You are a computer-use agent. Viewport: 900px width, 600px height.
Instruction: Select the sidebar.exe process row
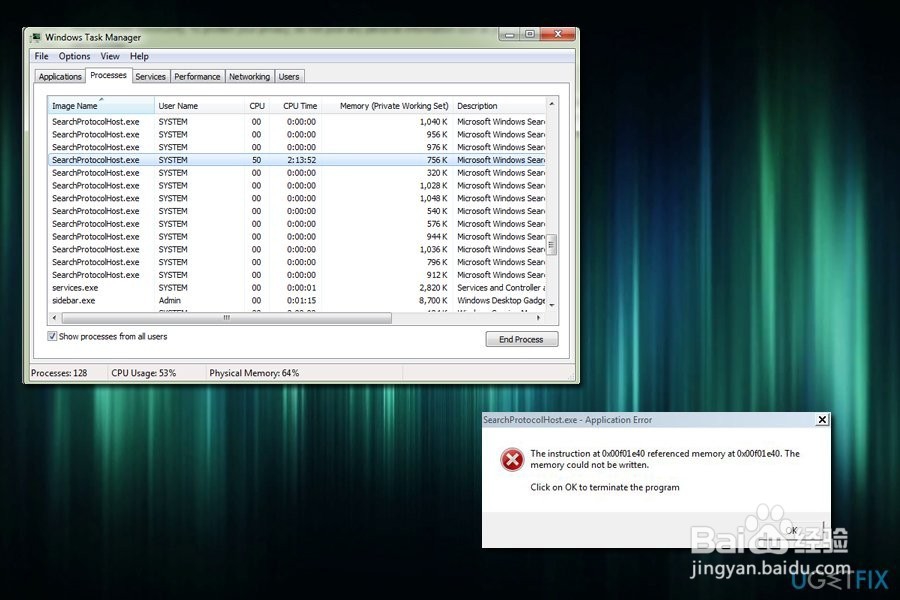(297, 300)
